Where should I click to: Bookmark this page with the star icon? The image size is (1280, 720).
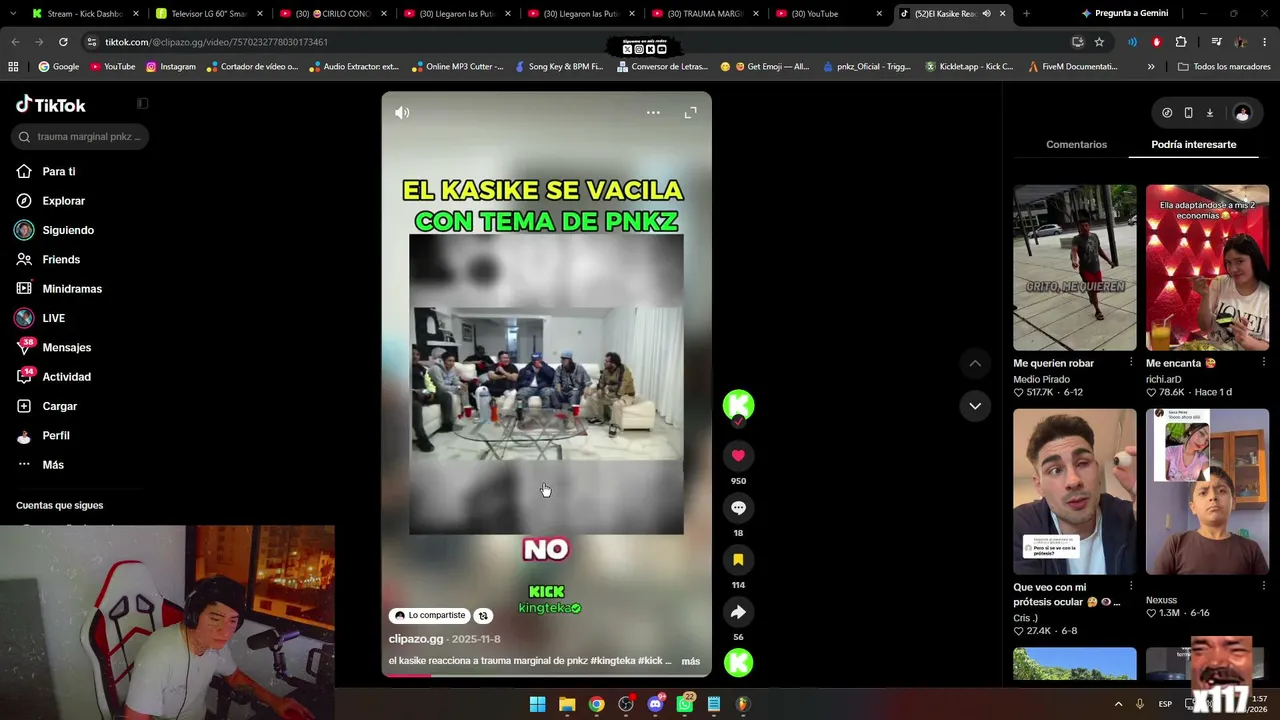pos(1099,42)
